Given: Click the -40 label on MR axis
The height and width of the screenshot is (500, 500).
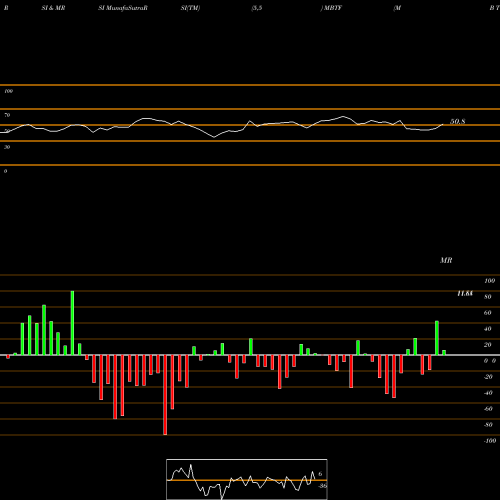Looking at the screenshot, I should [x=488, y=393].
